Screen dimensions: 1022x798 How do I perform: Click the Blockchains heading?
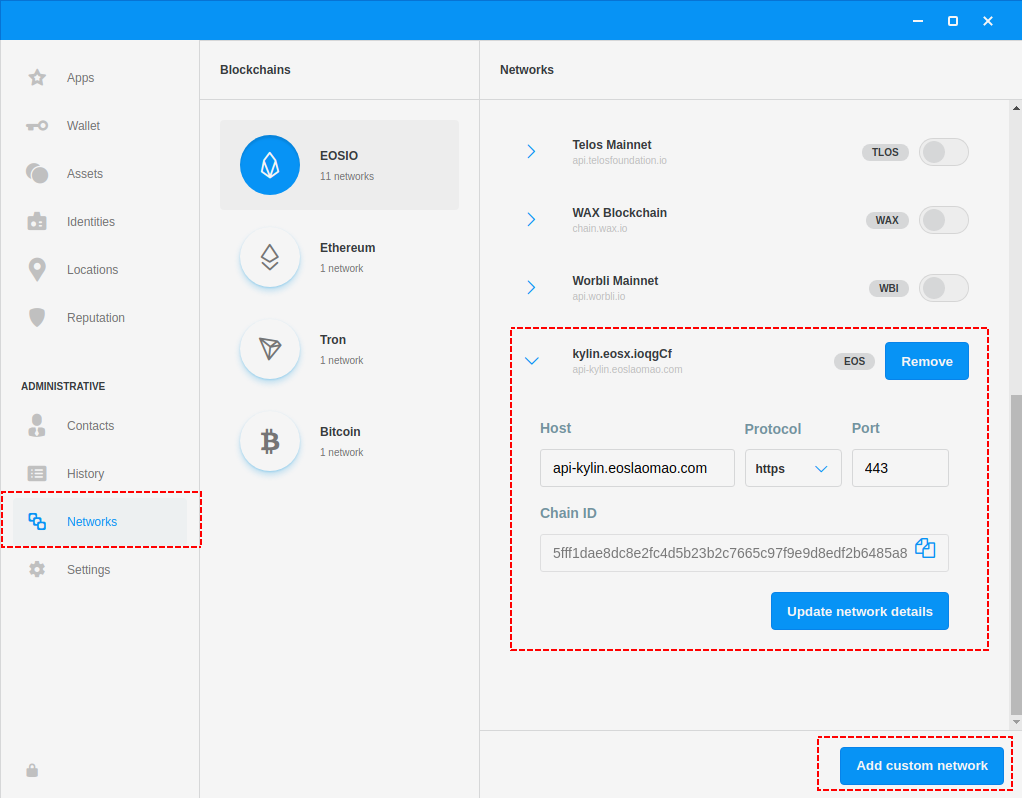(x=255, y=70)
